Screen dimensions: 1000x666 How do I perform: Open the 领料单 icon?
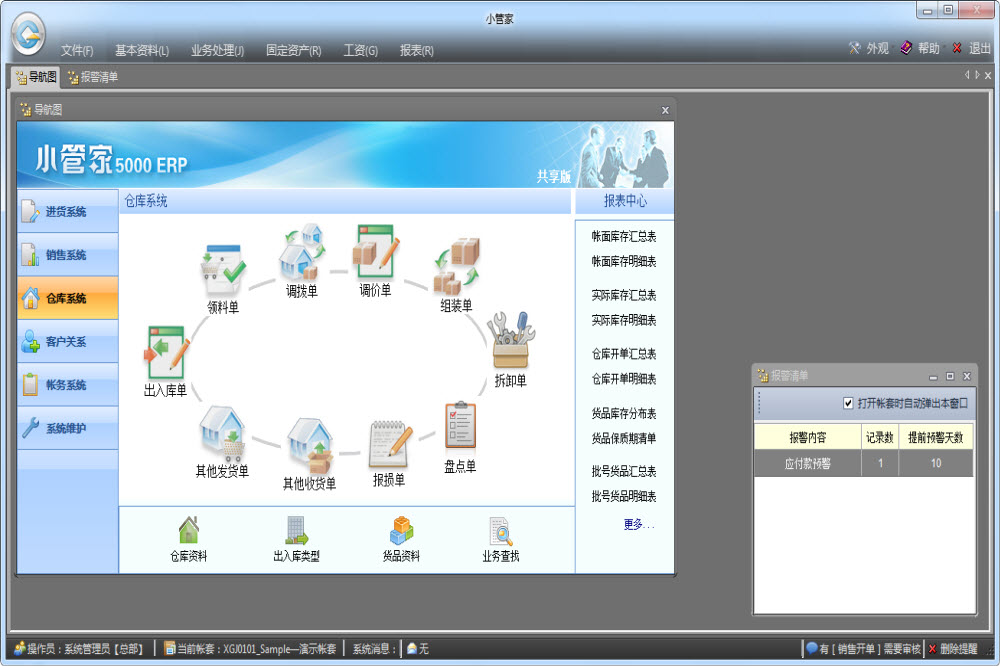pyautogui.click(x=223, y=270)
